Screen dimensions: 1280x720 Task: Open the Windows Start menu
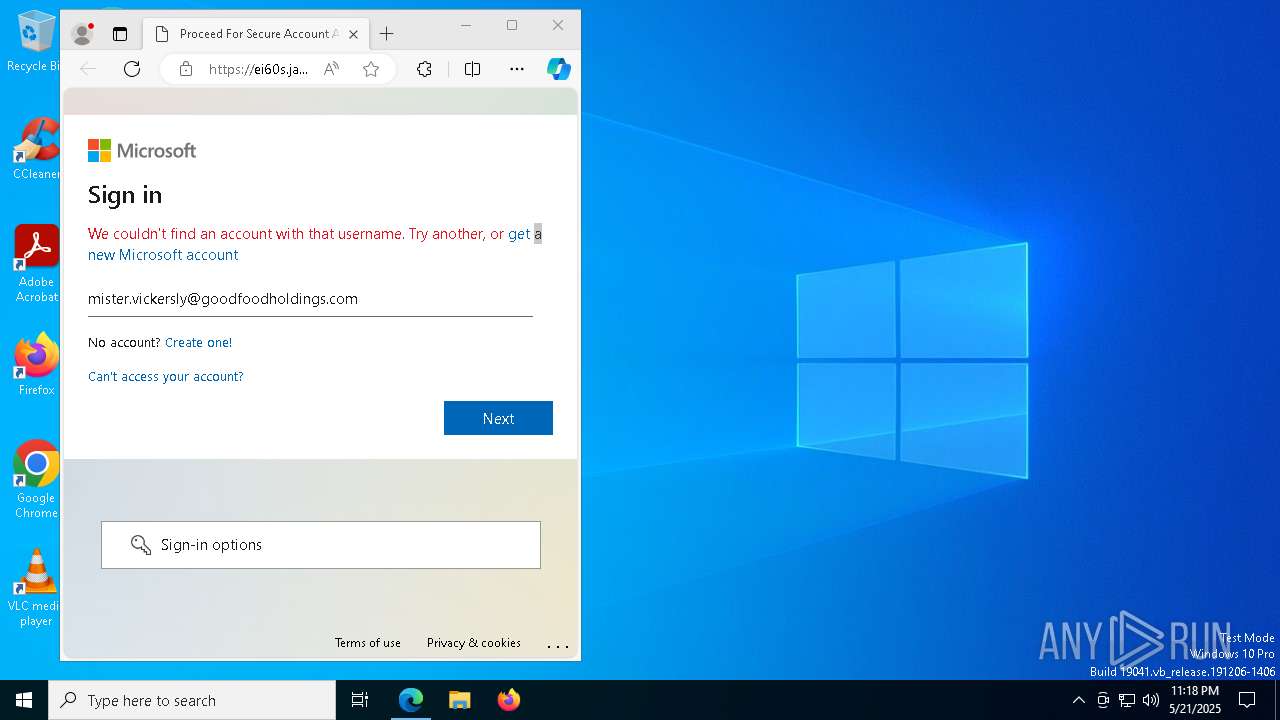[24, 700]
